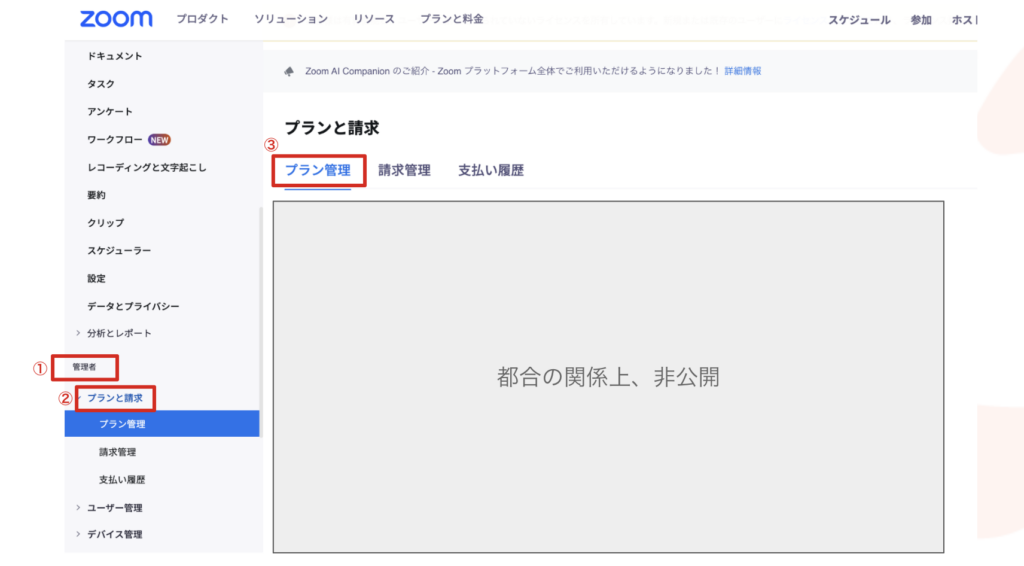
Task: Click the 参加 link in the header
Action: [921, 20]
